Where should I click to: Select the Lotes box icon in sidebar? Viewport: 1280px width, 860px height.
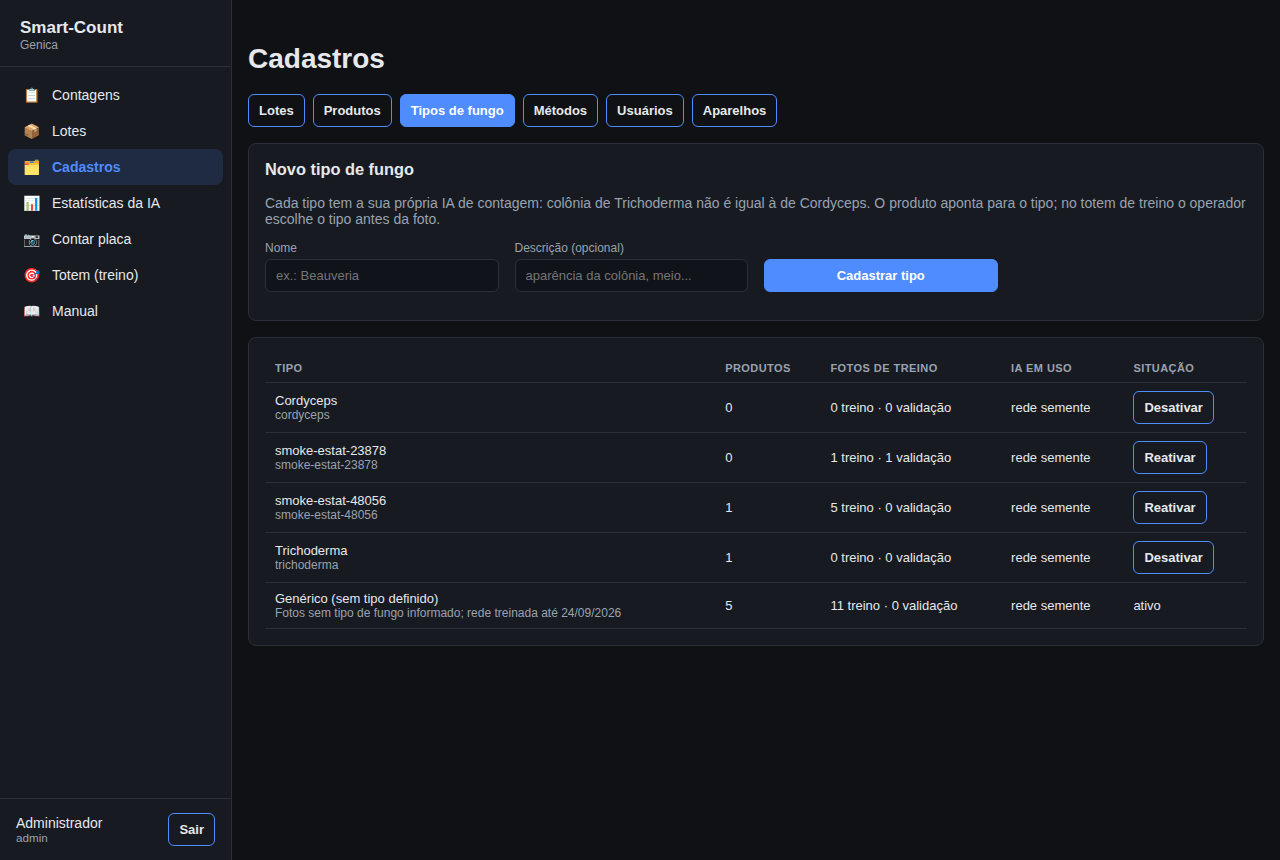(32, 131)
